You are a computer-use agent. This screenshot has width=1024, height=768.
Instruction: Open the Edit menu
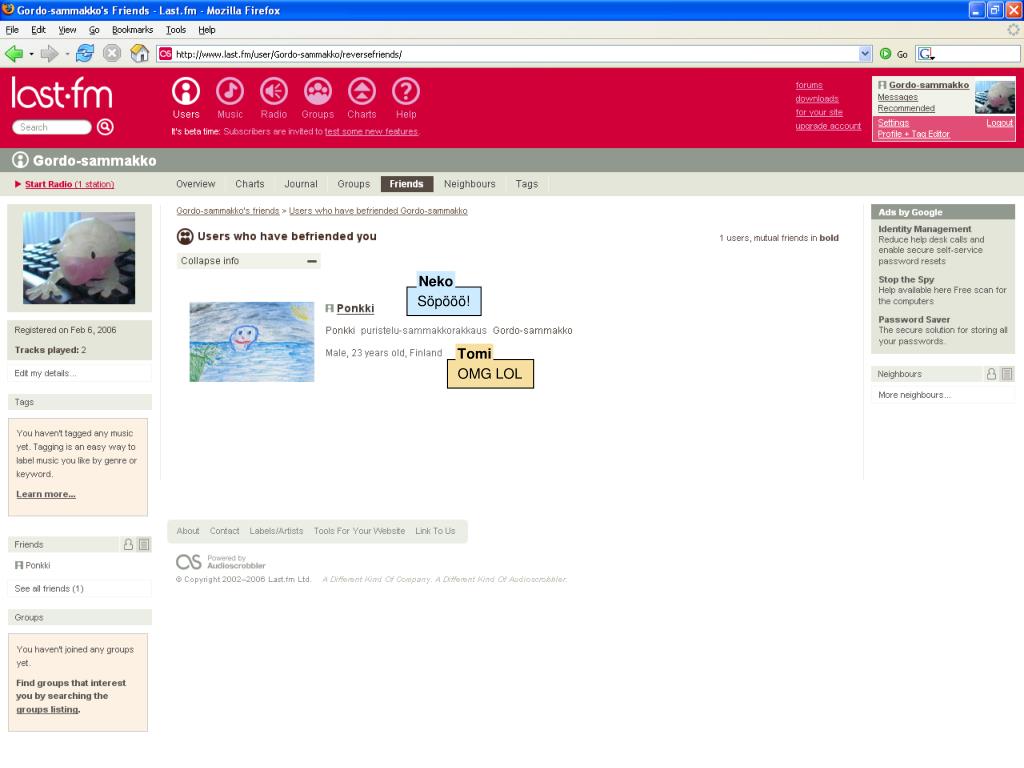point(39,30)
